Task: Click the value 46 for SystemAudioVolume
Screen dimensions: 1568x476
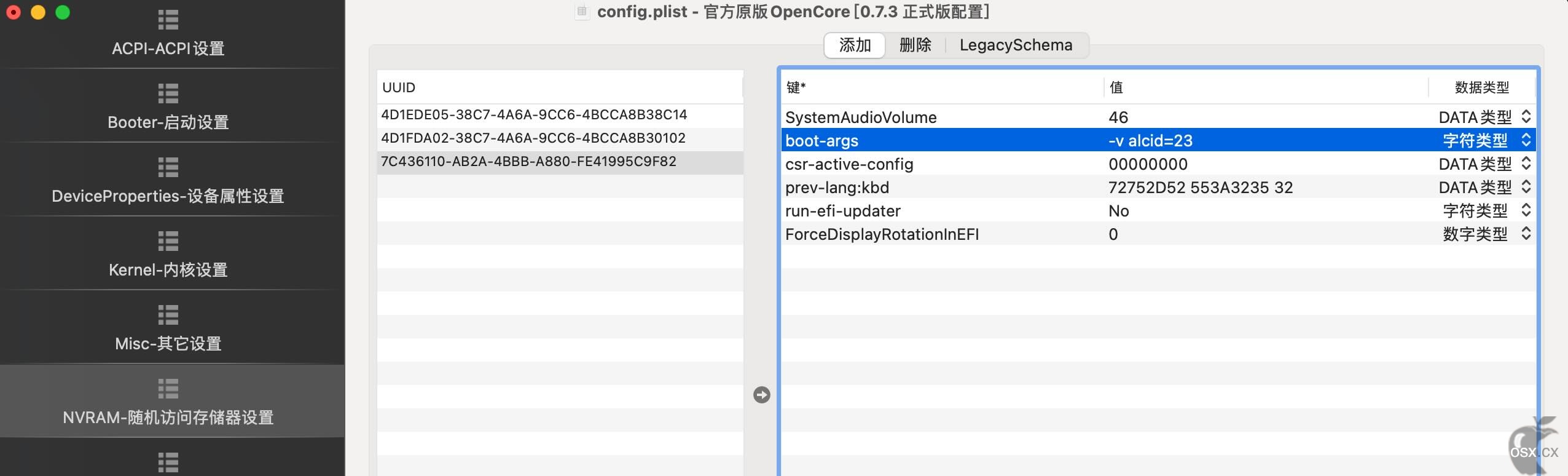Action: point(1118,117)
